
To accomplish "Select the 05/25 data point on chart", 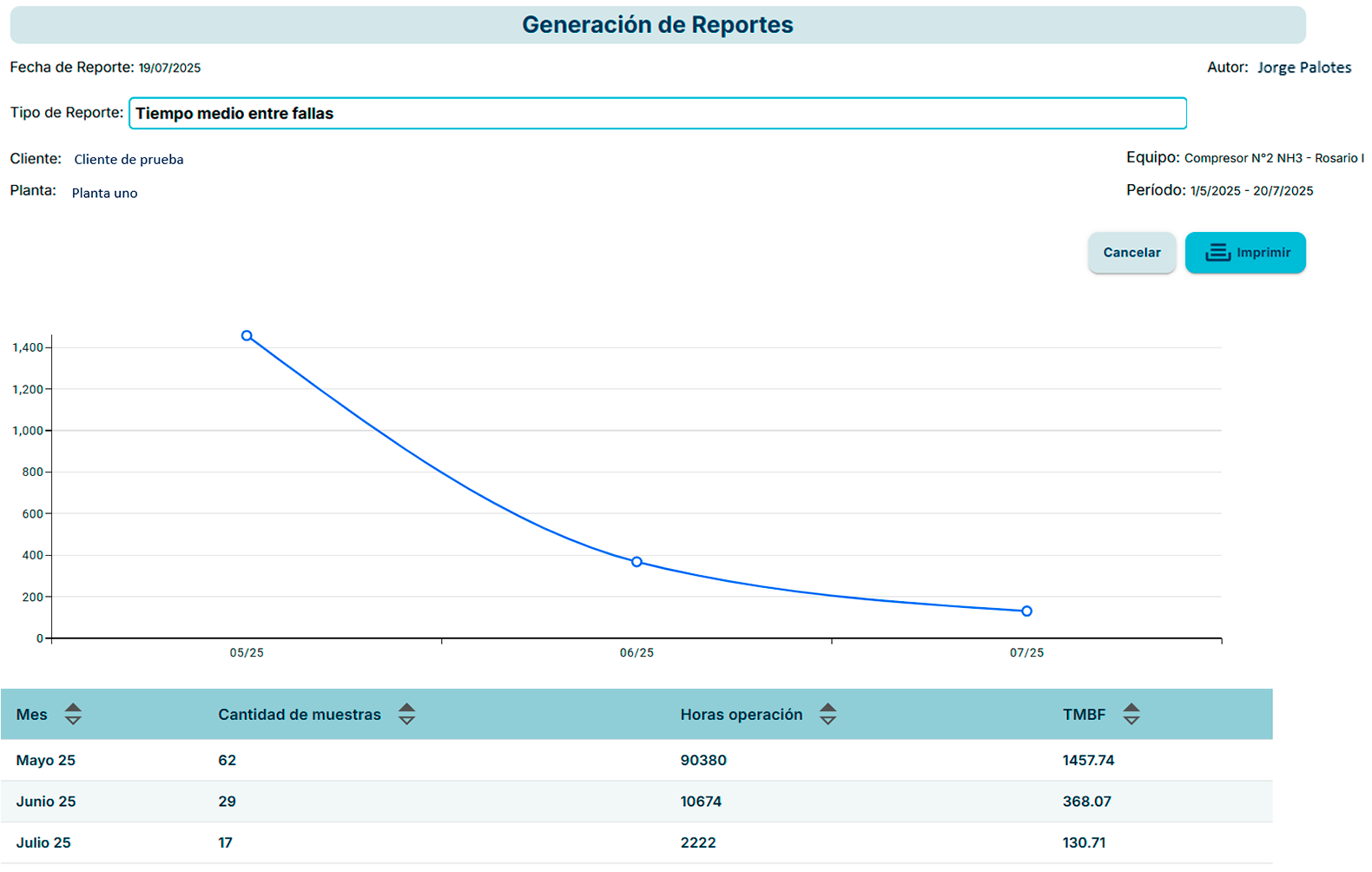I will (247, 336).
